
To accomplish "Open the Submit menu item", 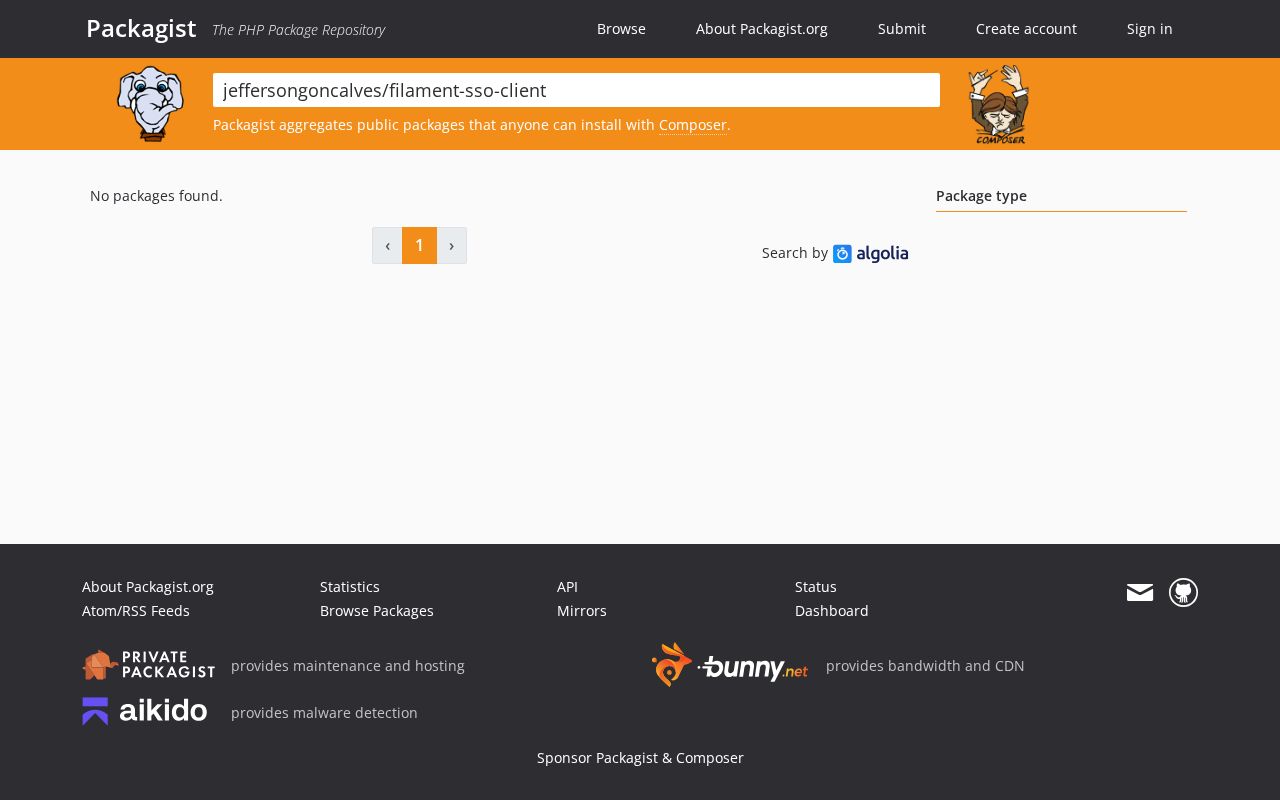I will pyautogui.click(x=902, y=29).
